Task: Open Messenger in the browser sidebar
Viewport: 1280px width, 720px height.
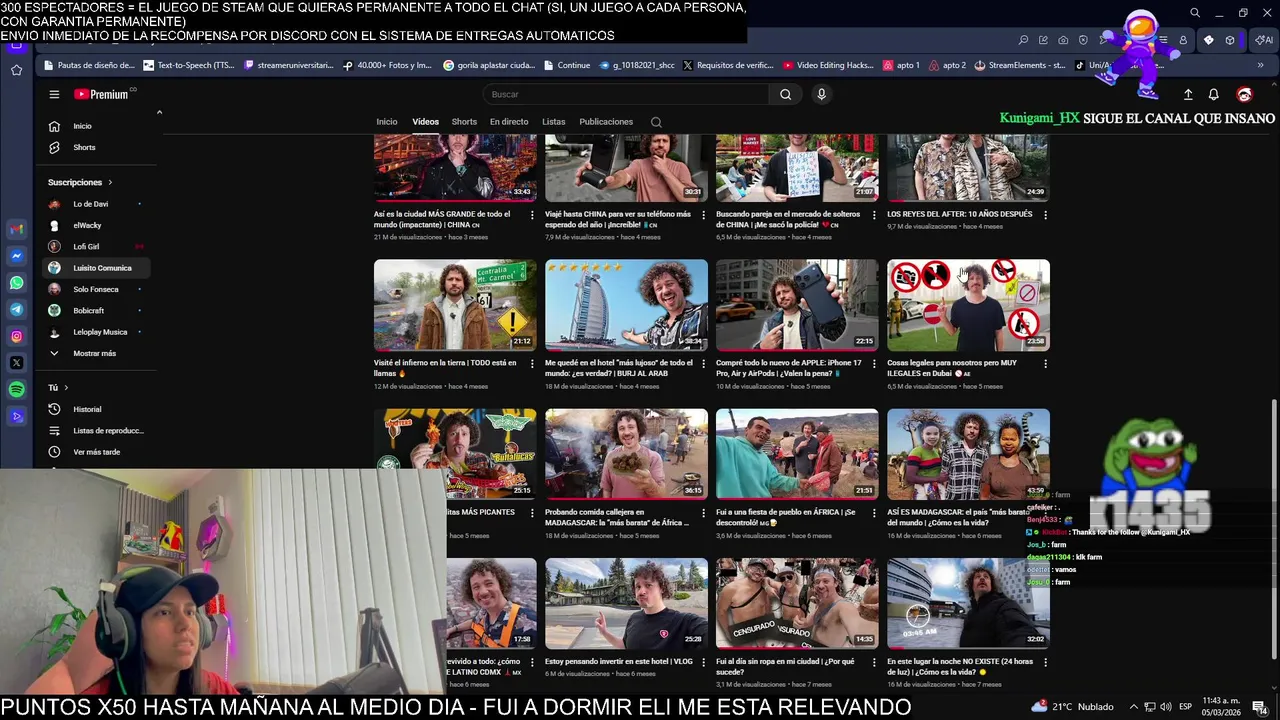Action: click(16, 256)
